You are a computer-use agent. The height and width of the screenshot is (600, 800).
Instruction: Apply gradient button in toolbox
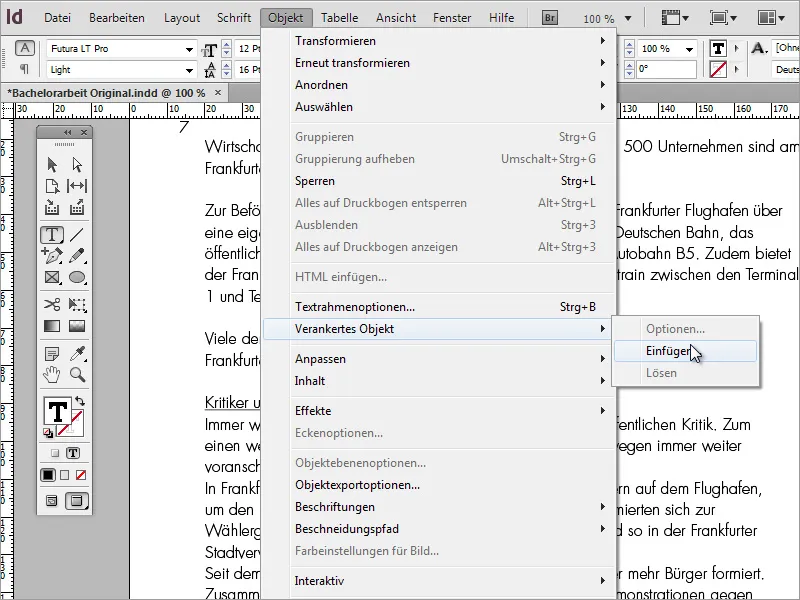(64, 475)
